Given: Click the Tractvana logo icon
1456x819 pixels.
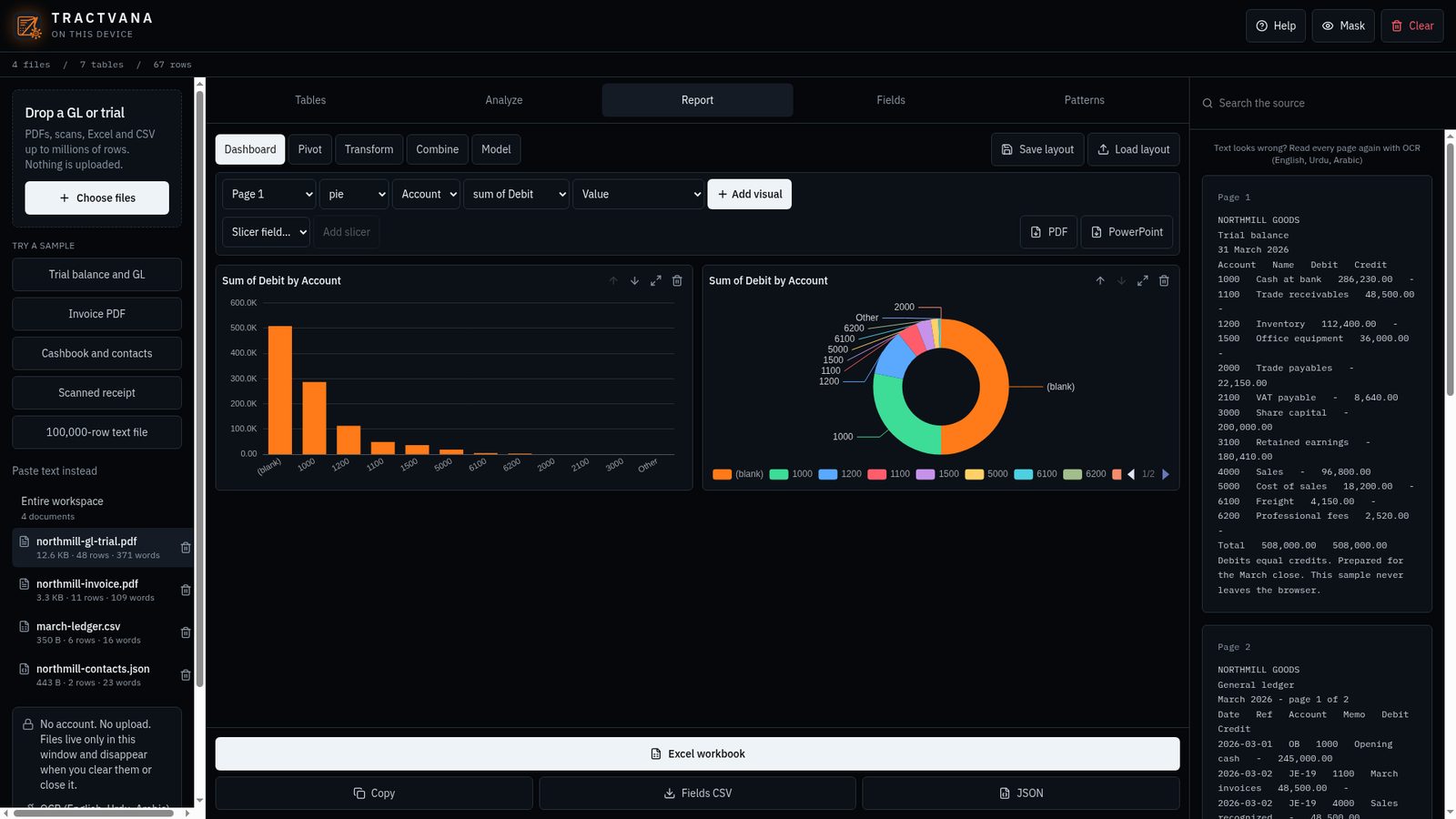Looking at the screenshot, I should click(29, 26).
